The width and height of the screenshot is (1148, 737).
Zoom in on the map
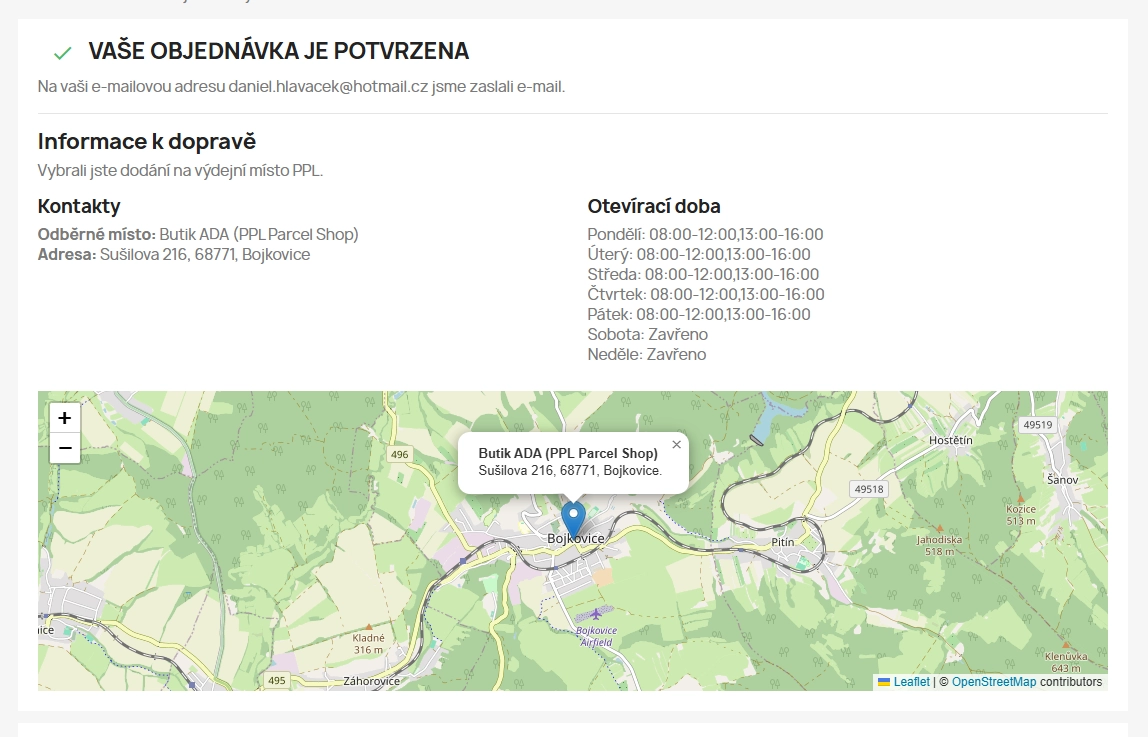pos(65,418)
